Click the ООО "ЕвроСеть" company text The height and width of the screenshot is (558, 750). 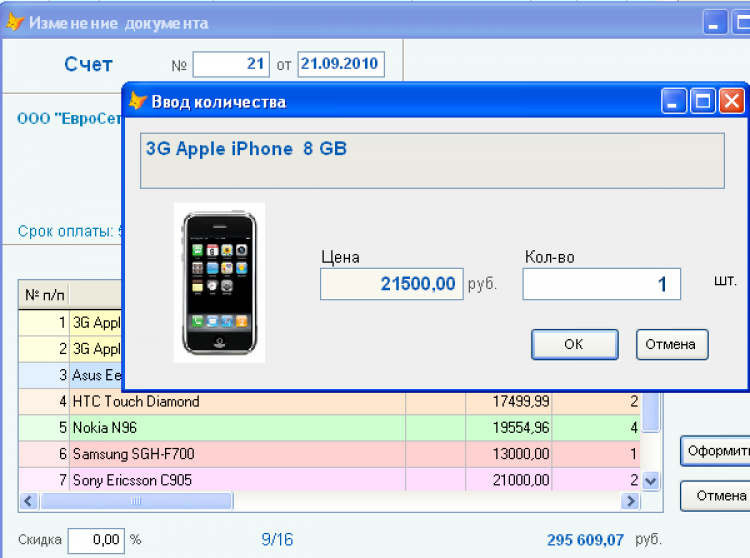click(x=69, y=118)
